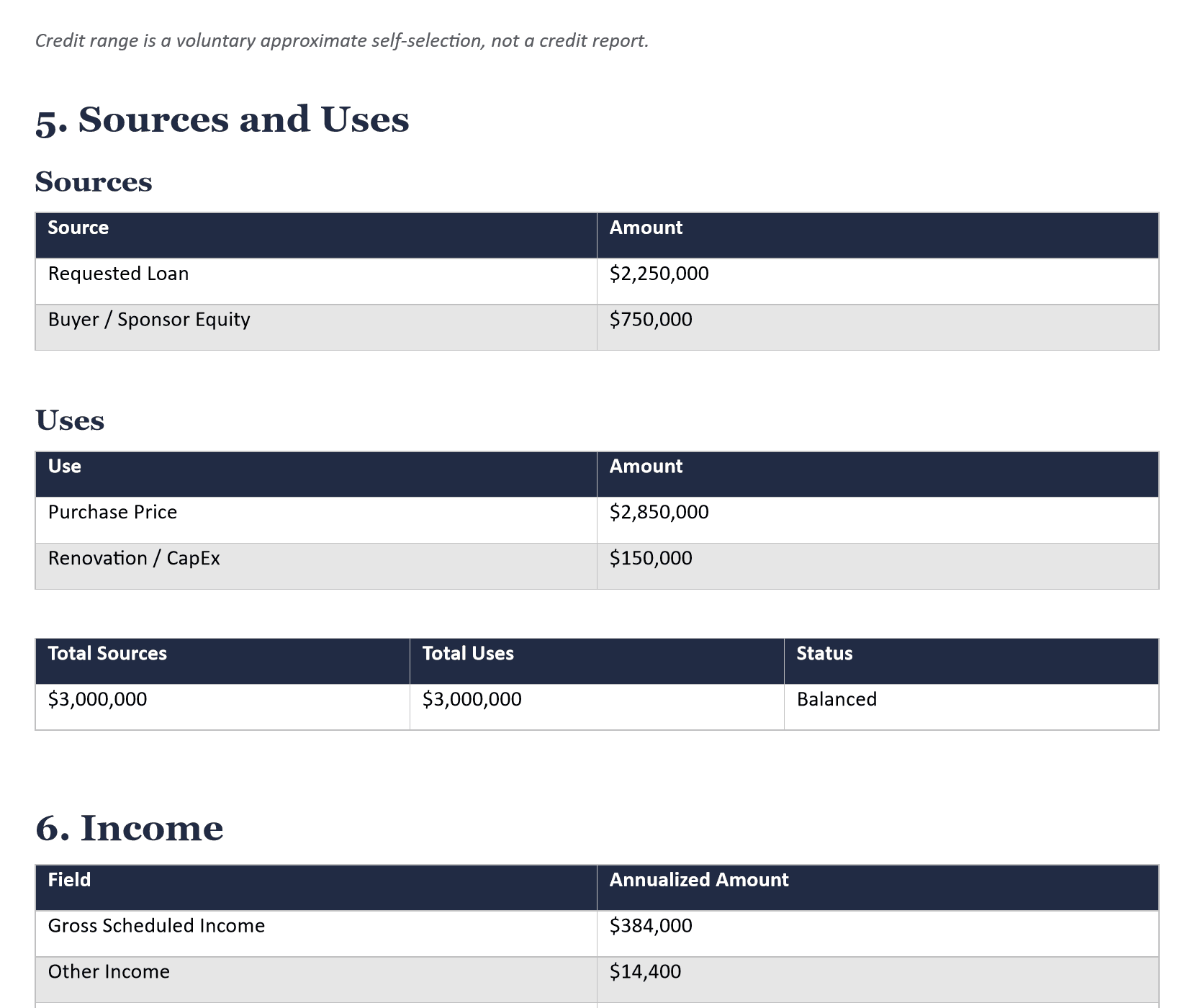Click the 'Total Uses' header

click(597, 661)
